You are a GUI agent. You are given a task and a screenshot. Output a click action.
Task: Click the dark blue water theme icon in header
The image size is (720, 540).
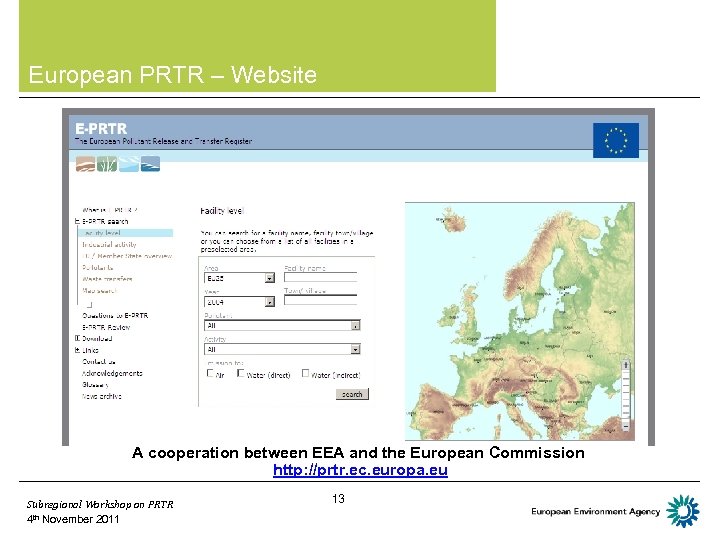150,164
